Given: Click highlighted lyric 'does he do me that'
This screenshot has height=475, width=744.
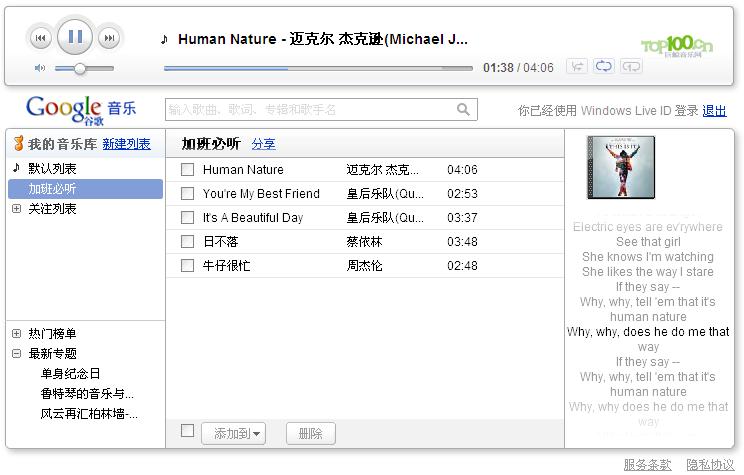Looking at the screenshot, I should pos(676,332).
